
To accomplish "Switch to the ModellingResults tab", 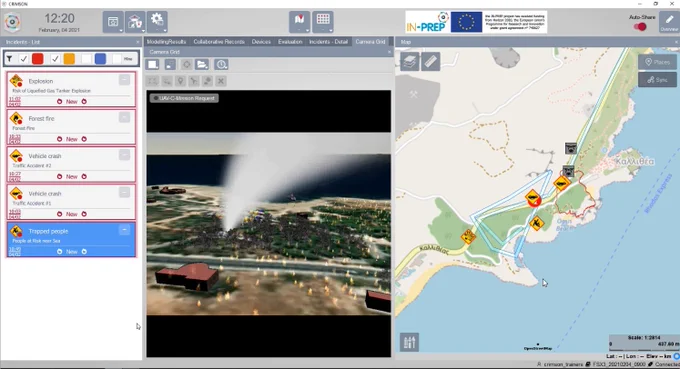I will click(x=166, y=42).
